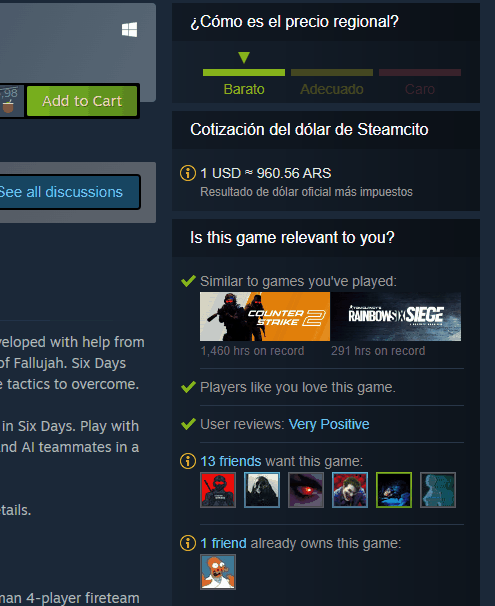Viewport: 495px width, 606px height.
Task: Click the Add to Cart button
Action: pyautogui.click(x=82, y=101)
